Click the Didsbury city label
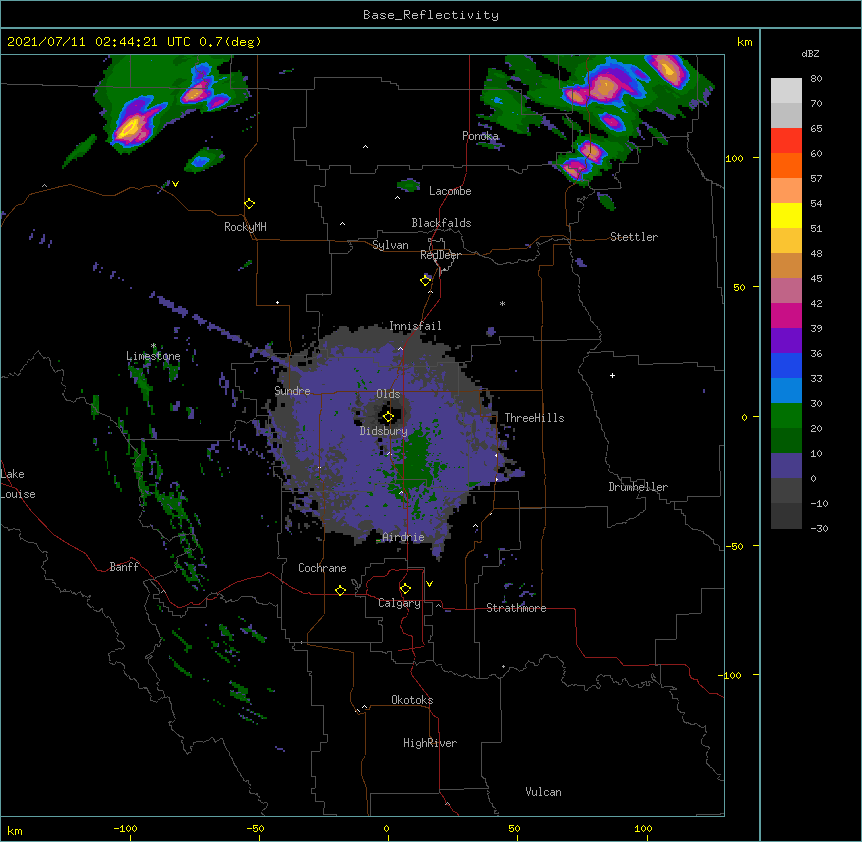The image size is (862, 842). tap(384, 431)
